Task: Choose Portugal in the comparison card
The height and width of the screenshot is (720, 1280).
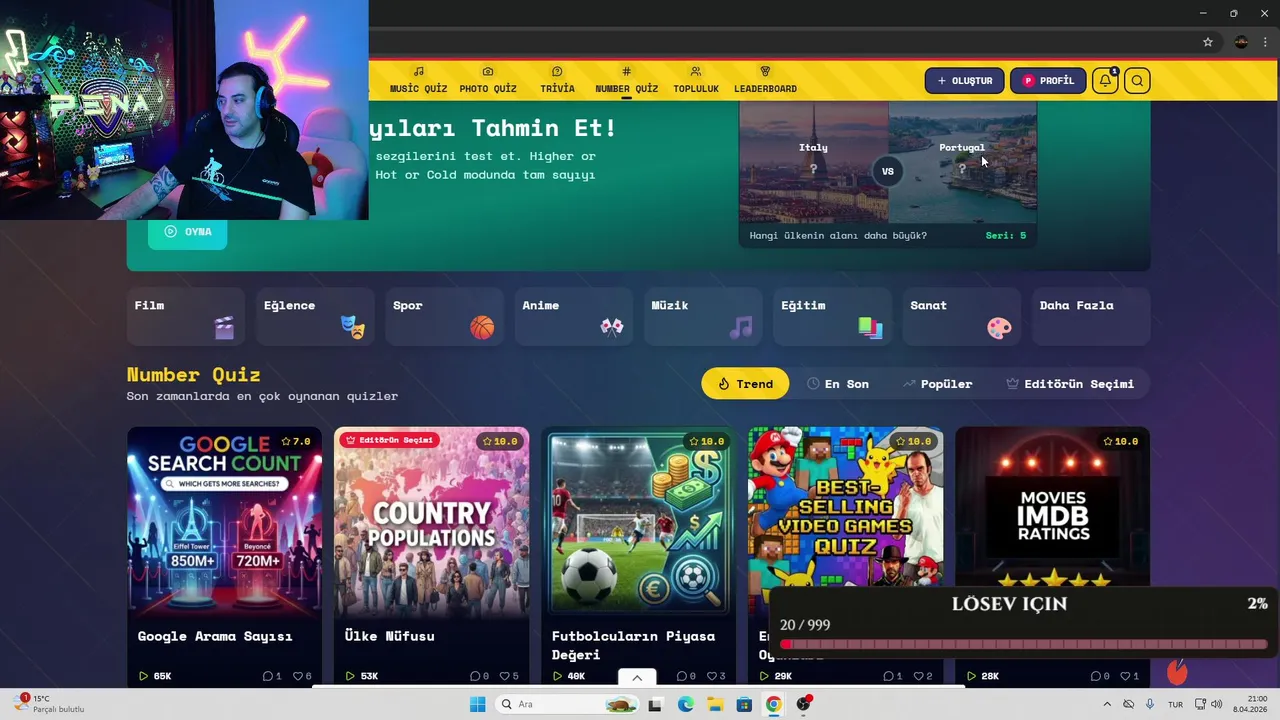Action: (962, 160)
